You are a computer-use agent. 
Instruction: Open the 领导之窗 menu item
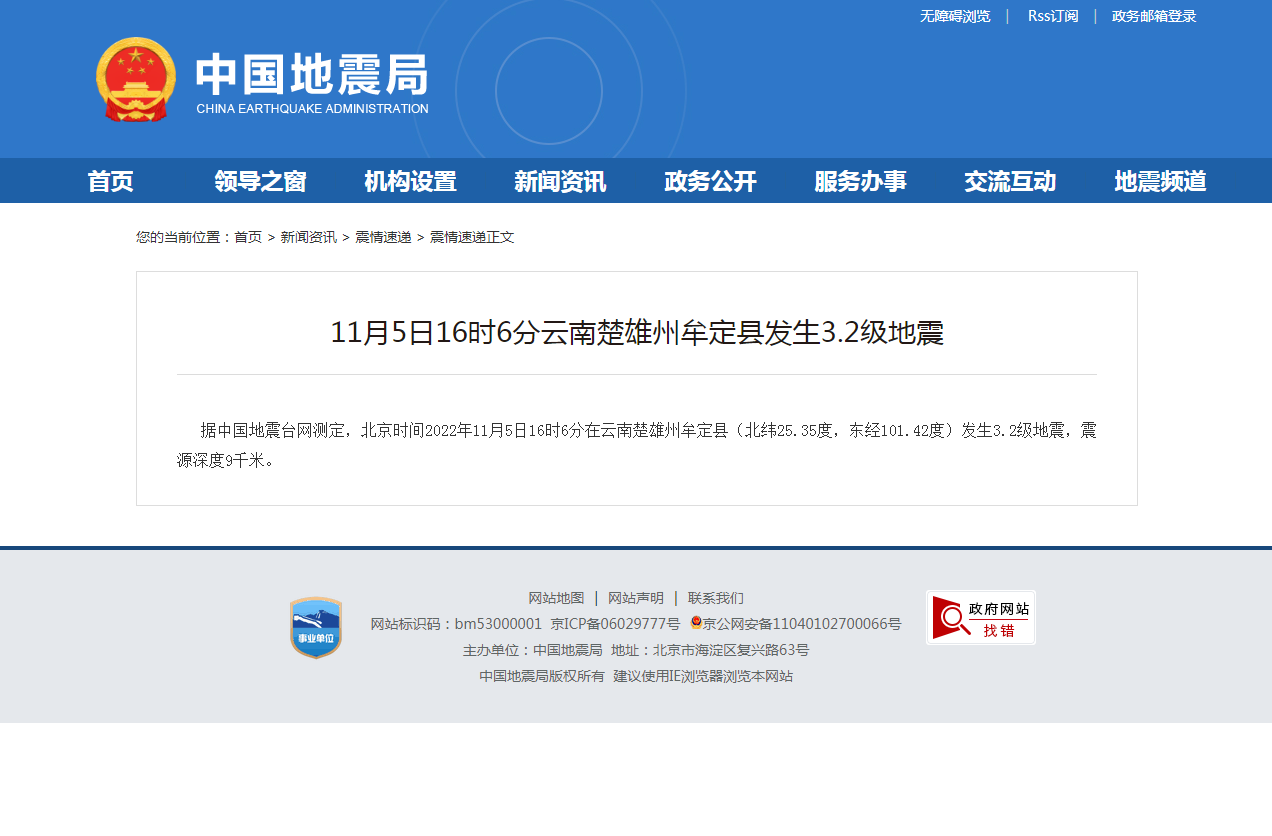pos(260,181)
